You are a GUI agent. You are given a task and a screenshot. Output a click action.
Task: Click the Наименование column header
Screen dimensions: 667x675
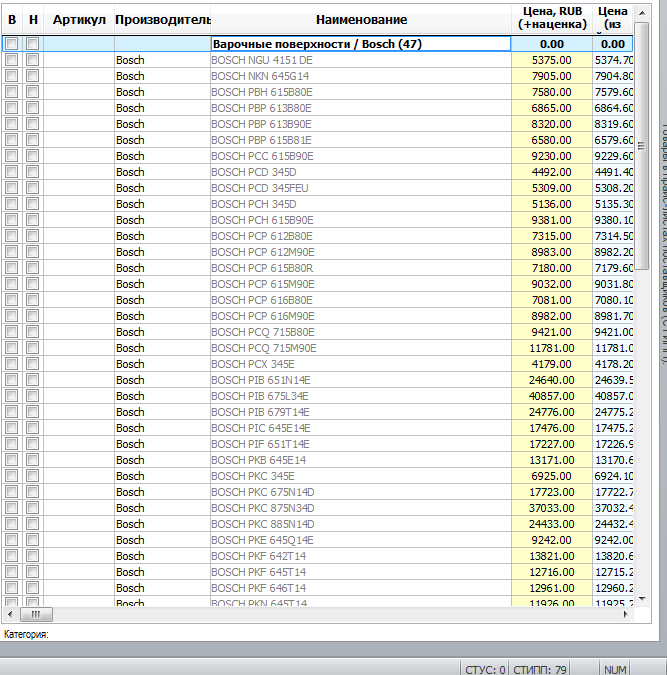(x=361, y=19)
